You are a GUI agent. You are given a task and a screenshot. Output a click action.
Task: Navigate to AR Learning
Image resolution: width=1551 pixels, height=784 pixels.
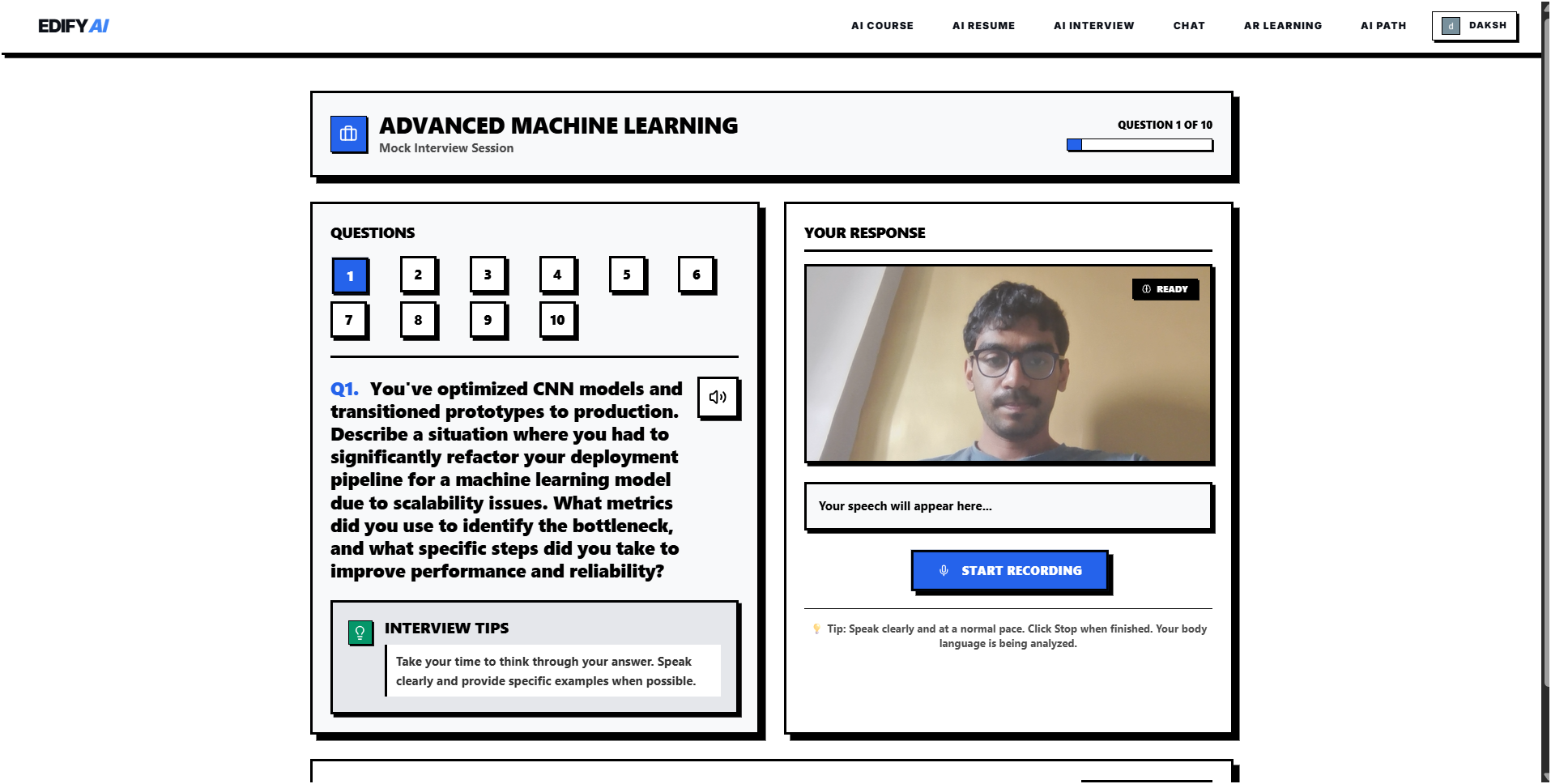point(1283,26)
